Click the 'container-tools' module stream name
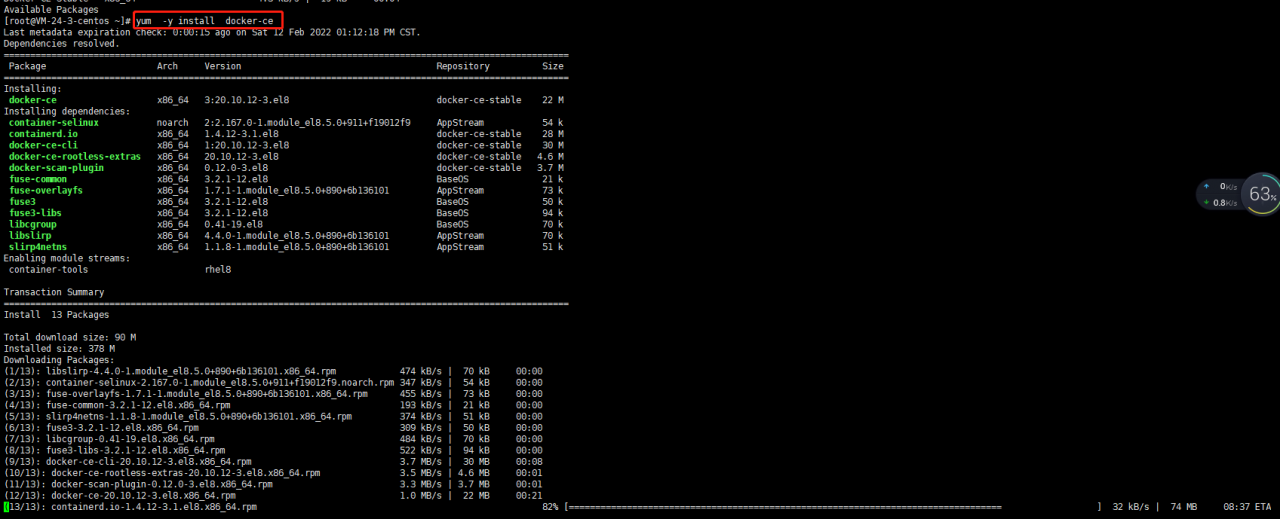Viewport: 1280px width, 519px height. point(48,270)
